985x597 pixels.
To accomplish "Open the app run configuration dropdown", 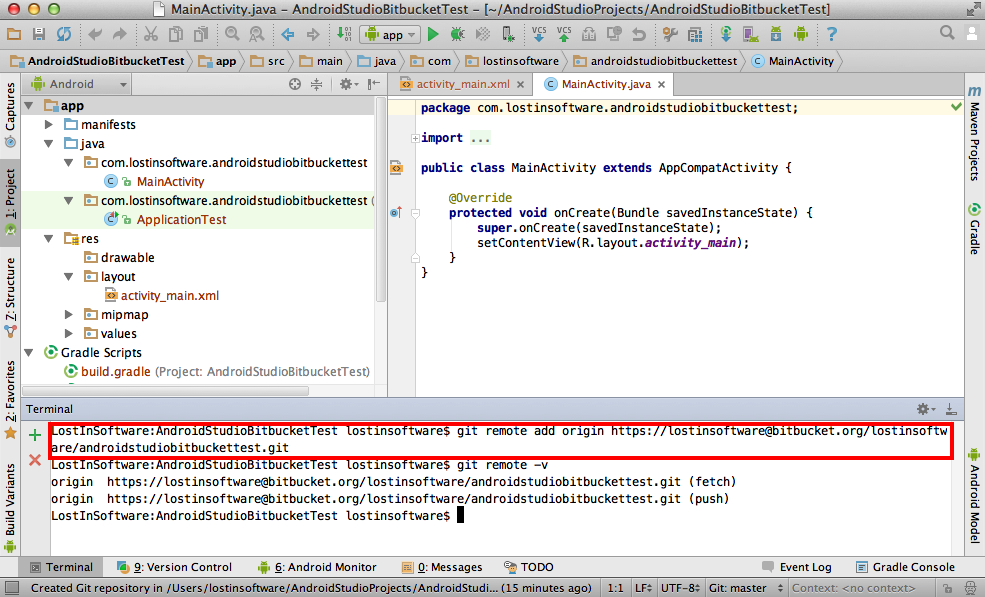I will [388, 35].
